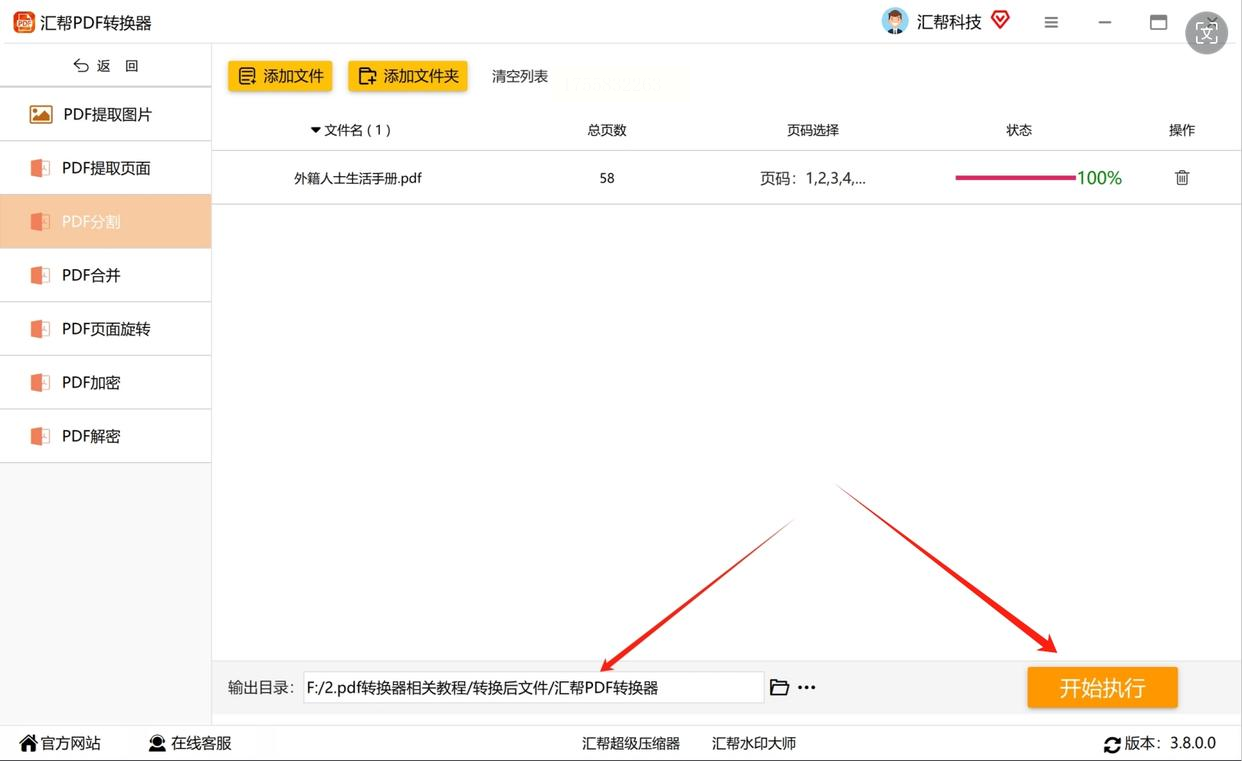Click the refresh icon beside 版本
Screen dimensions: 1242x761
(1112, 744)
